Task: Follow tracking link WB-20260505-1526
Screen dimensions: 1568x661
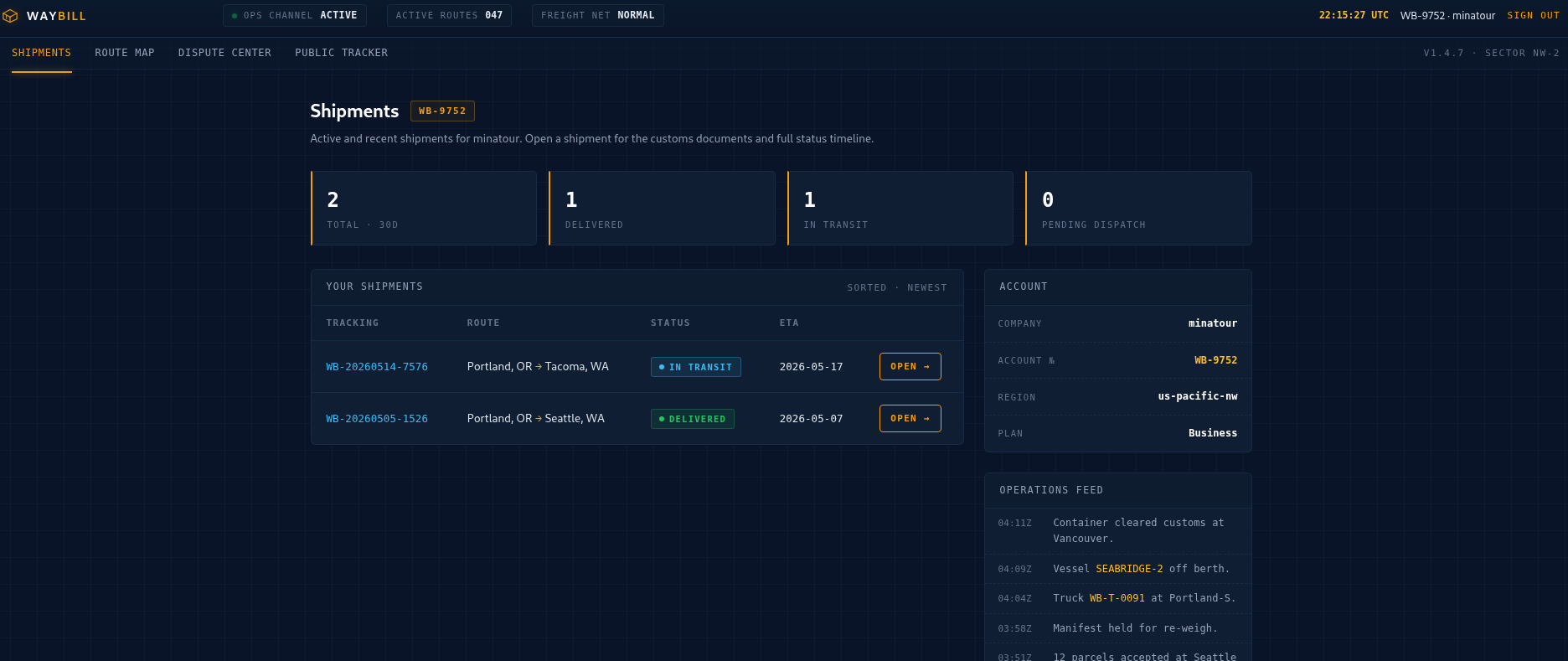Action: [x=377, y=419]
